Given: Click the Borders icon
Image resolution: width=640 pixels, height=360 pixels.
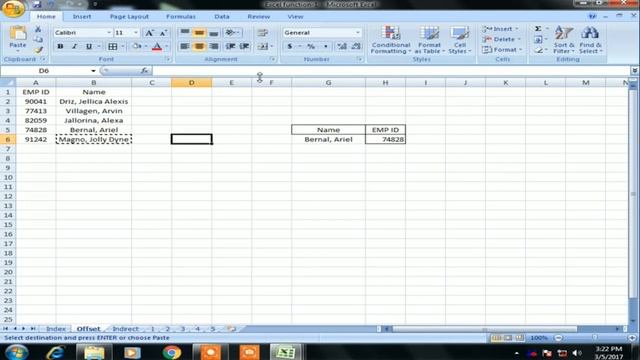Looking at the screenshot, I should [x=113, y=47].
